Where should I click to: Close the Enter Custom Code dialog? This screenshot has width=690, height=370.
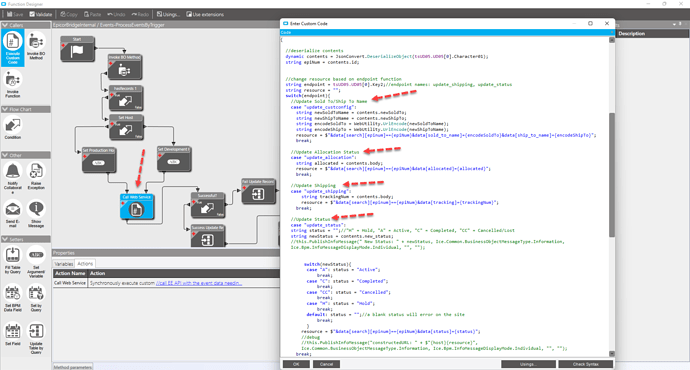pyautogui.click(x=607, y=23)
